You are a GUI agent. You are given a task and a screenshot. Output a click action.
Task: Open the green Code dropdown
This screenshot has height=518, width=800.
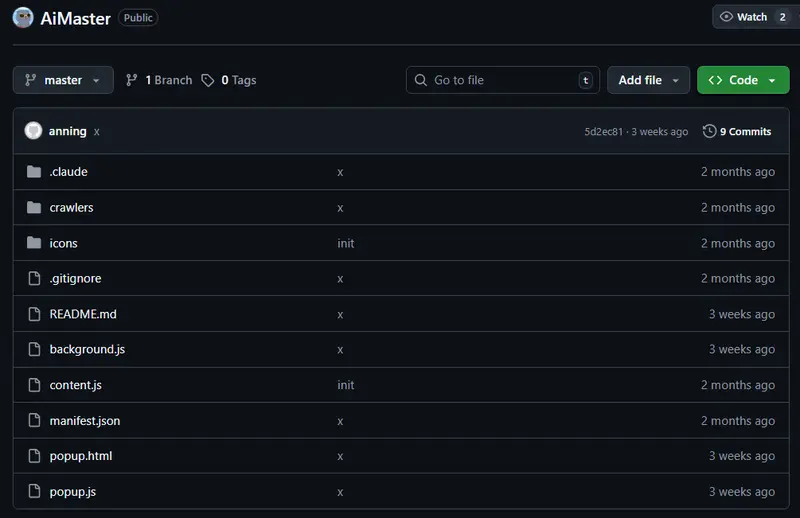point(743,80)
